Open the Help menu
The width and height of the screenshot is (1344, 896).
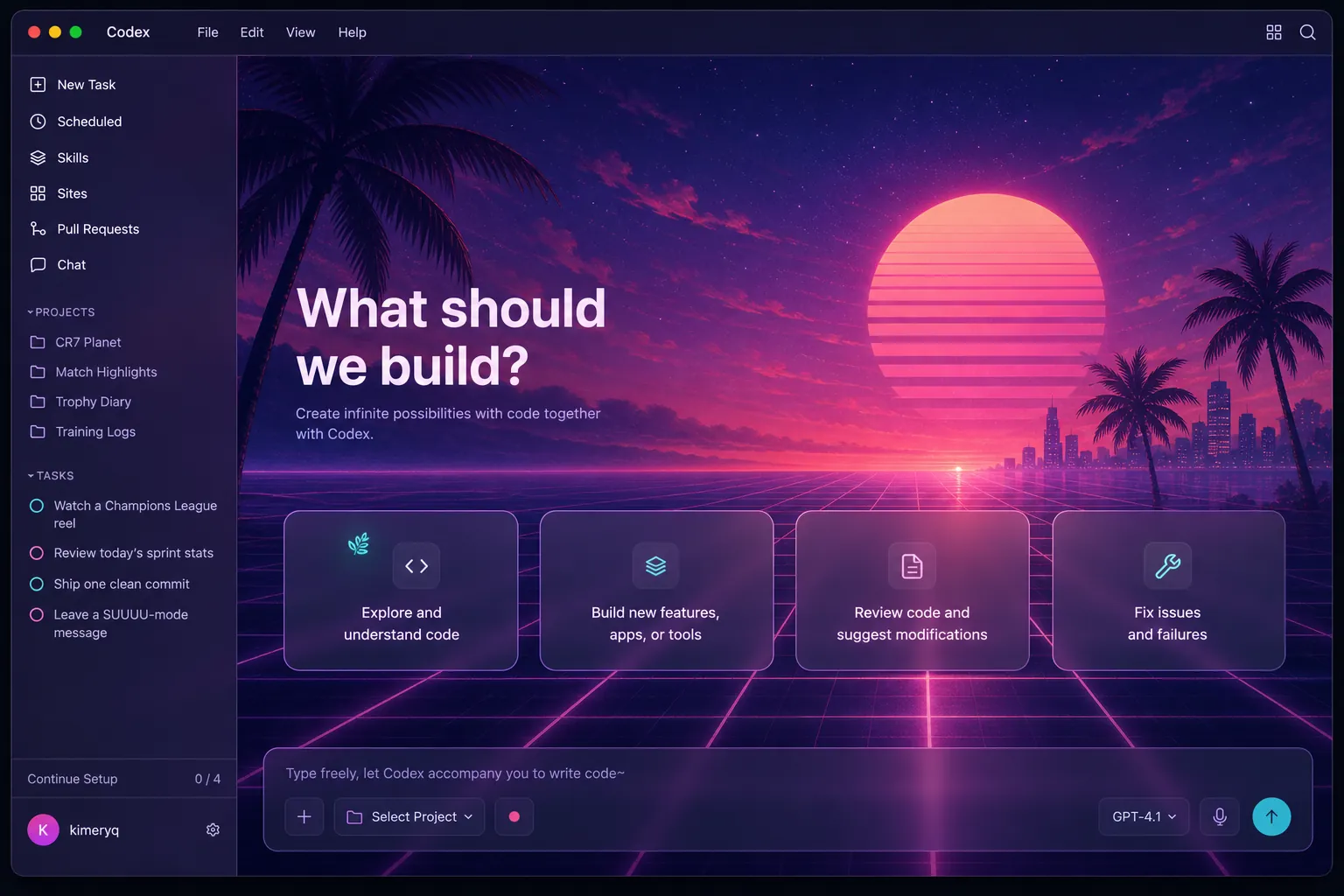pos(353,32)
